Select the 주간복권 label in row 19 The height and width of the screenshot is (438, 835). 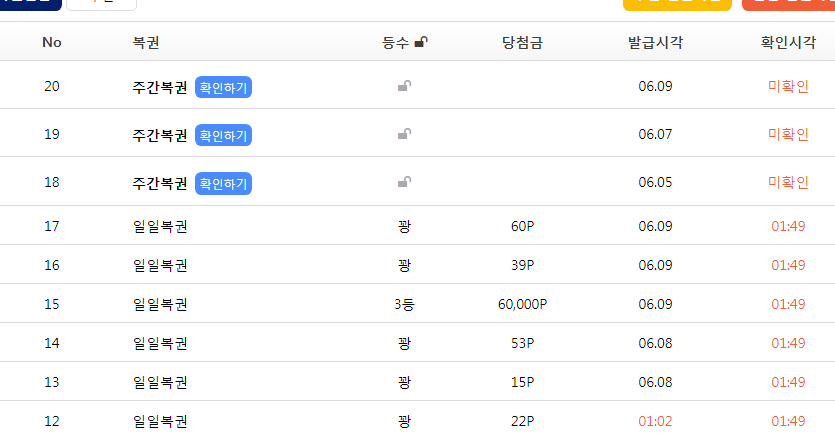(x=160, y=135)
